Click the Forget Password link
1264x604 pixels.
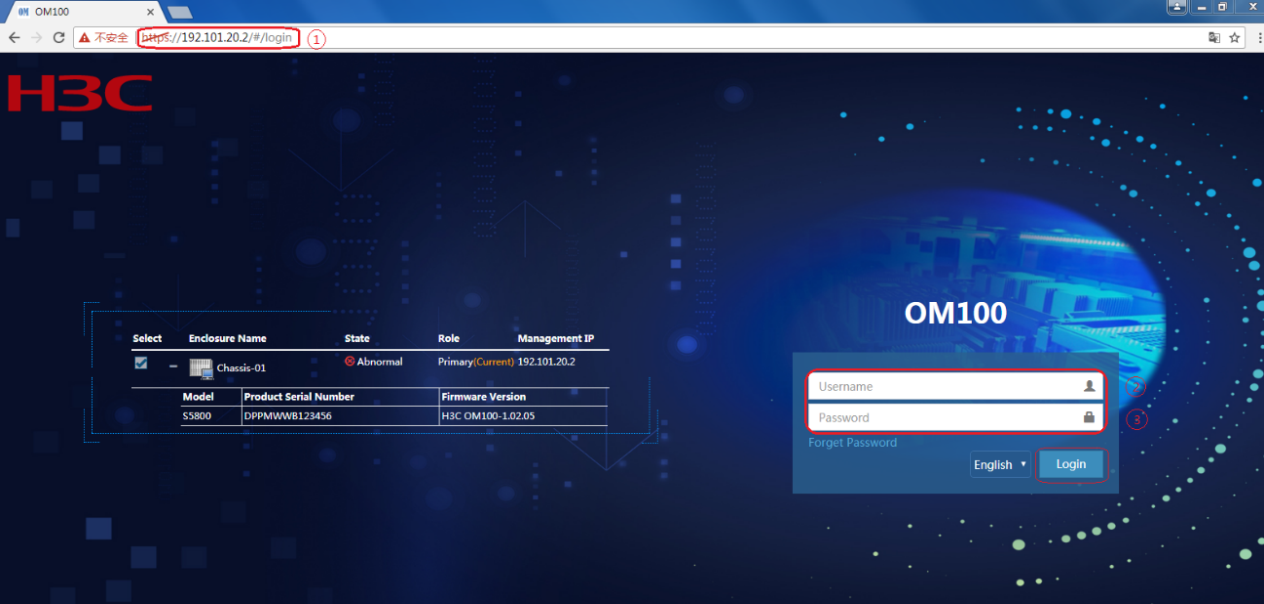coord(853,442)
